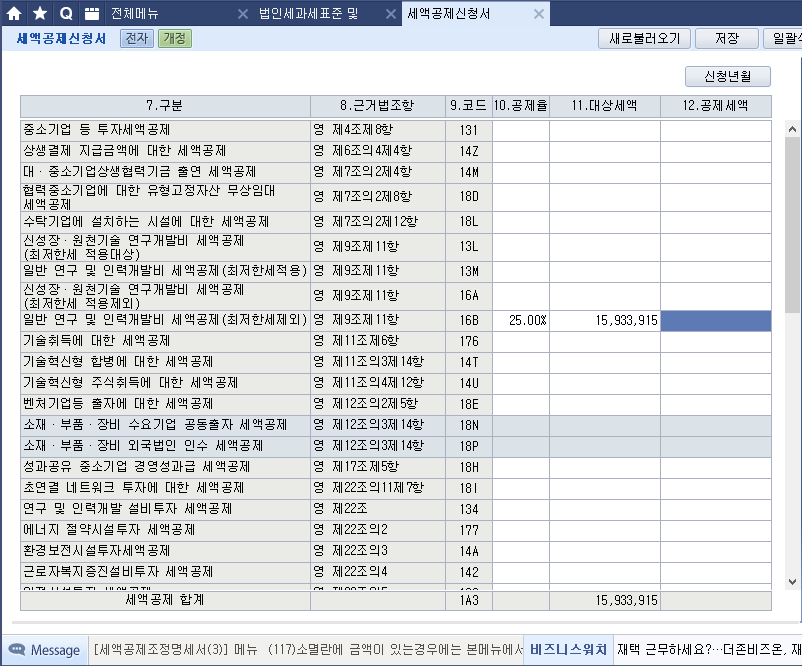Click the 11.대상세액 column header

click(605, 106)
